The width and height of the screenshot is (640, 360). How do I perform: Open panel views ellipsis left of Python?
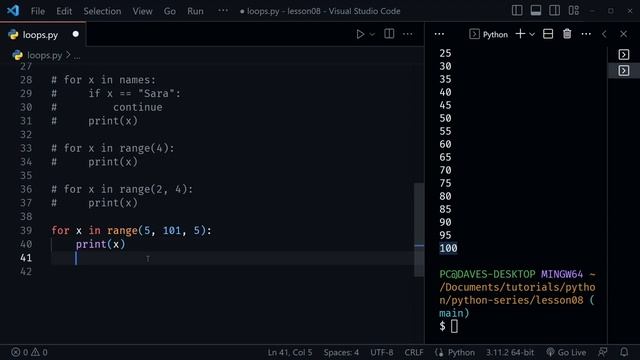[439, 34]
